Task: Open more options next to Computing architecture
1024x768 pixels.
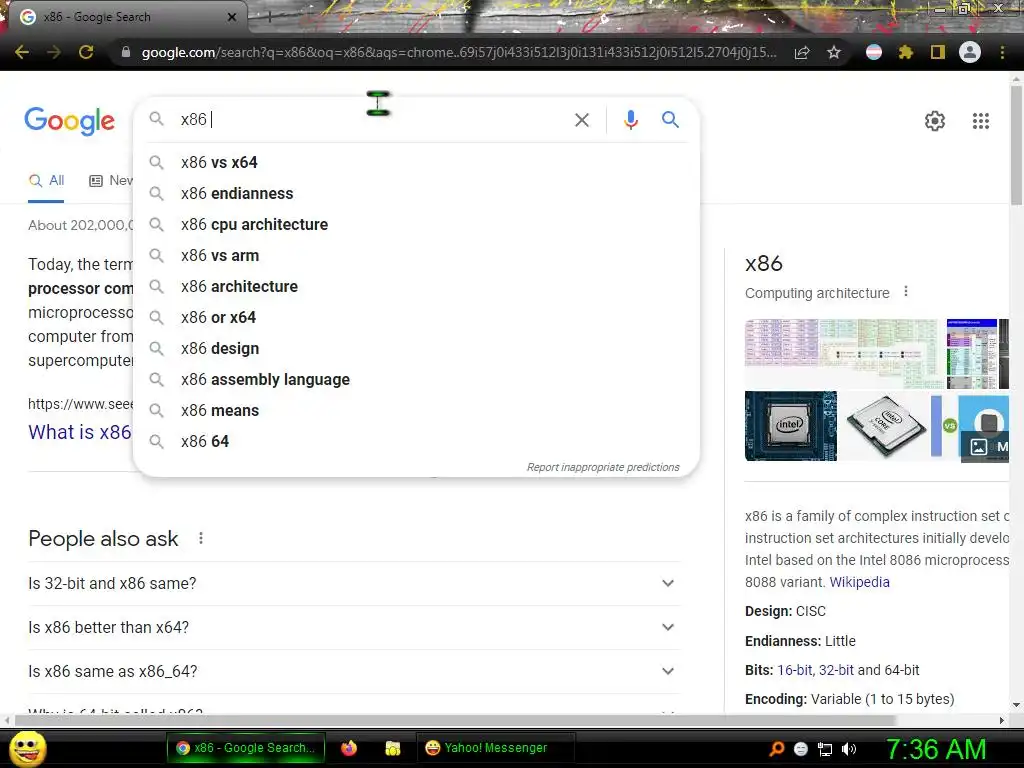Action: (x=906, y=292)
